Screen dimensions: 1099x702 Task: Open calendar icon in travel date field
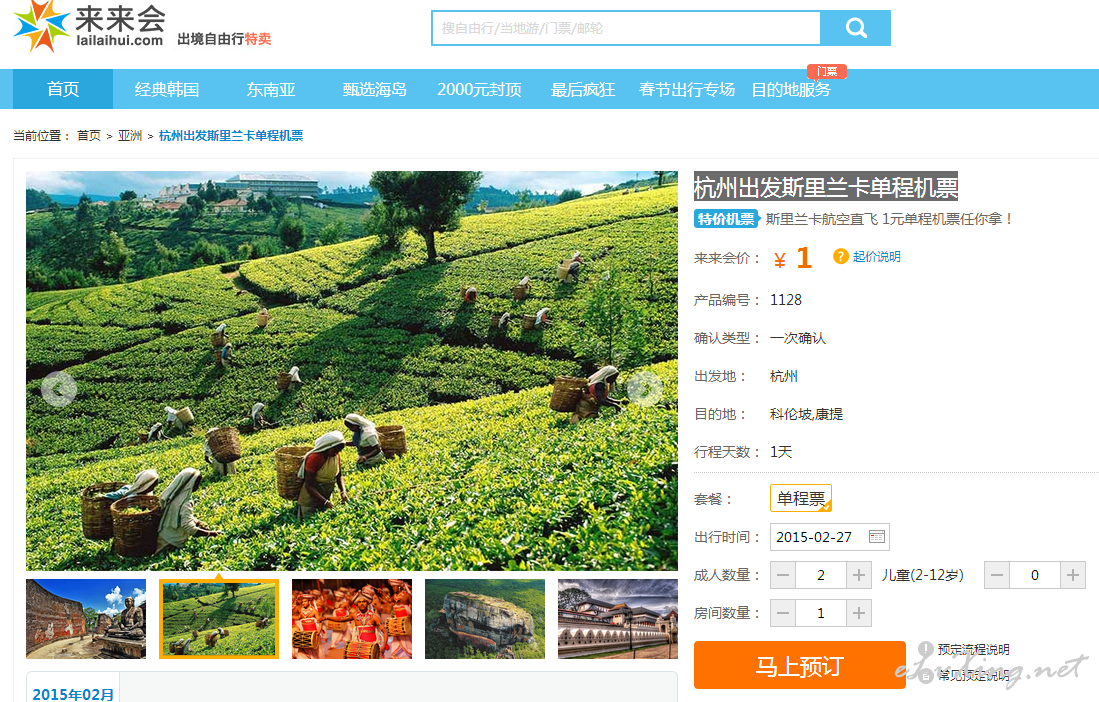click(876, 537)
